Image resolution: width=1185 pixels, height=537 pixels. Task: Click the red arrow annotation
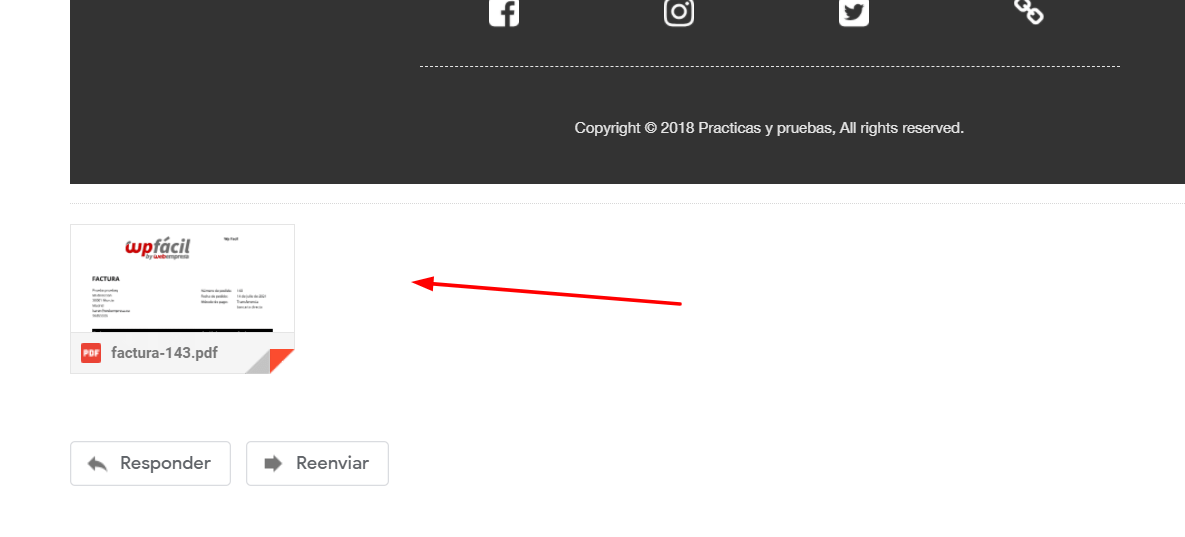[x=546, y=293]
